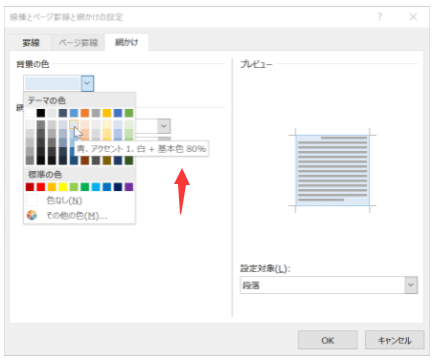The image size is (434, 362).
Task: Choose the darkest brown theme swatch in bottom row
Action: click(85, 160)
